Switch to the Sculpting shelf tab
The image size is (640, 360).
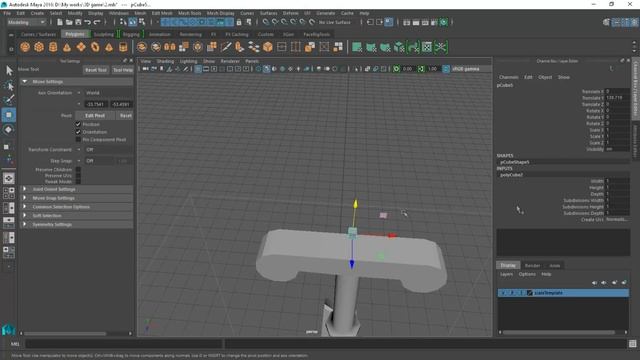pos(104,34)
